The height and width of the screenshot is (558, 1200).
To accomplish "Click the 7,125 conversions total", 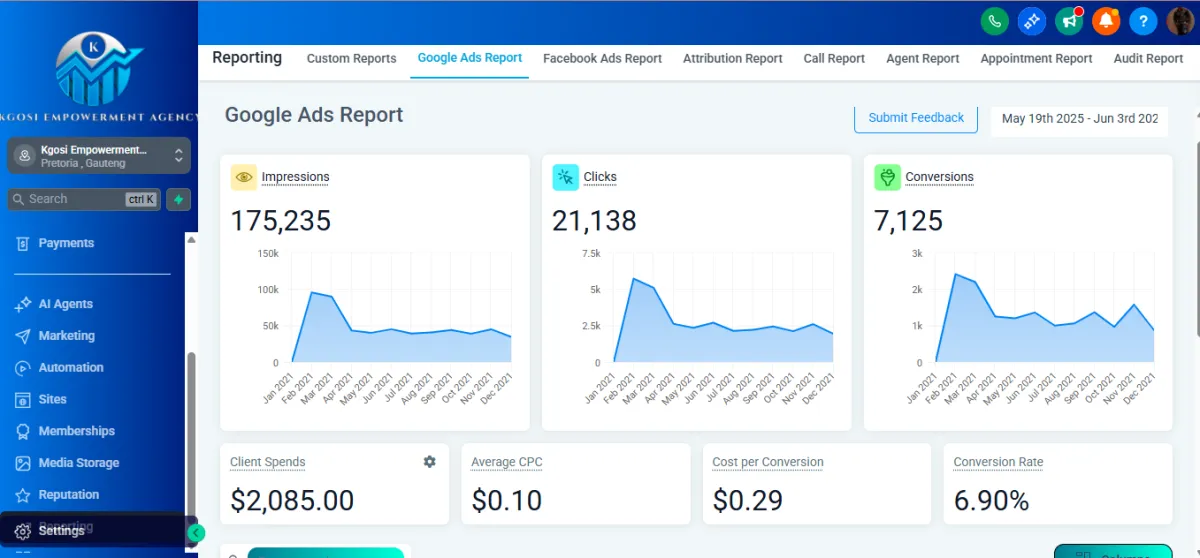I will tap(908, 221).
